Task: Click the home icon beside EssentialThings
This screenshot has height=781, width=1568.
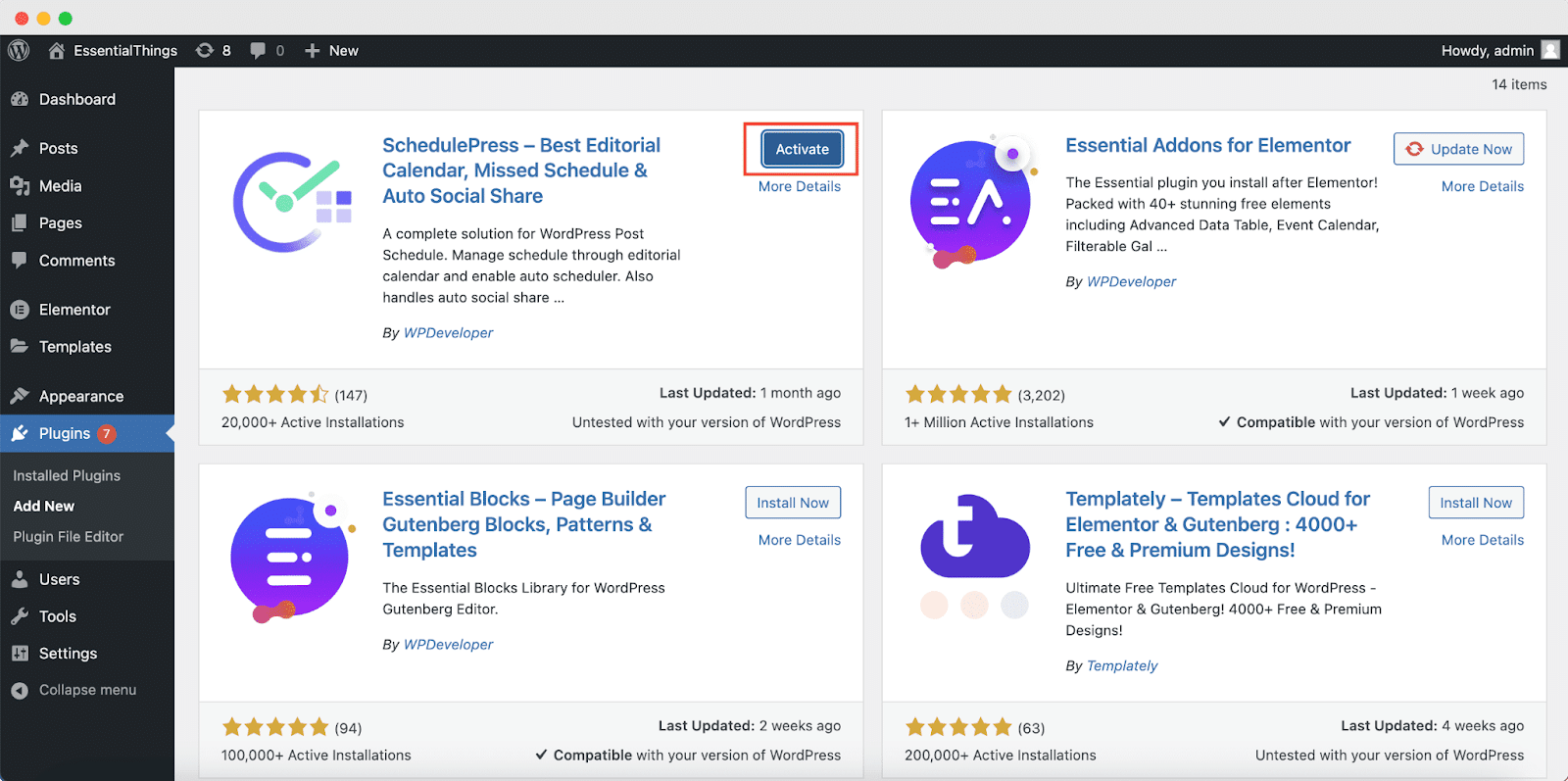Action: pyautogui.click(x=57, y=50)
